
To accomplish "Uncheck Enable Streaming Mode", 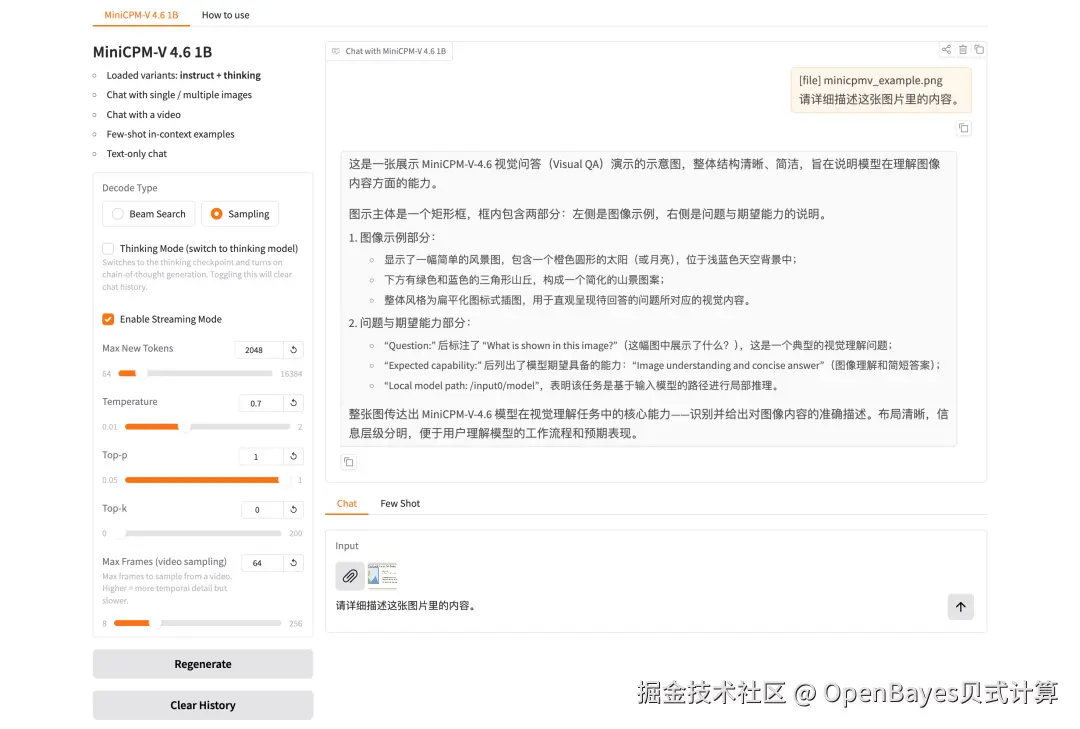I will point(108,319).
